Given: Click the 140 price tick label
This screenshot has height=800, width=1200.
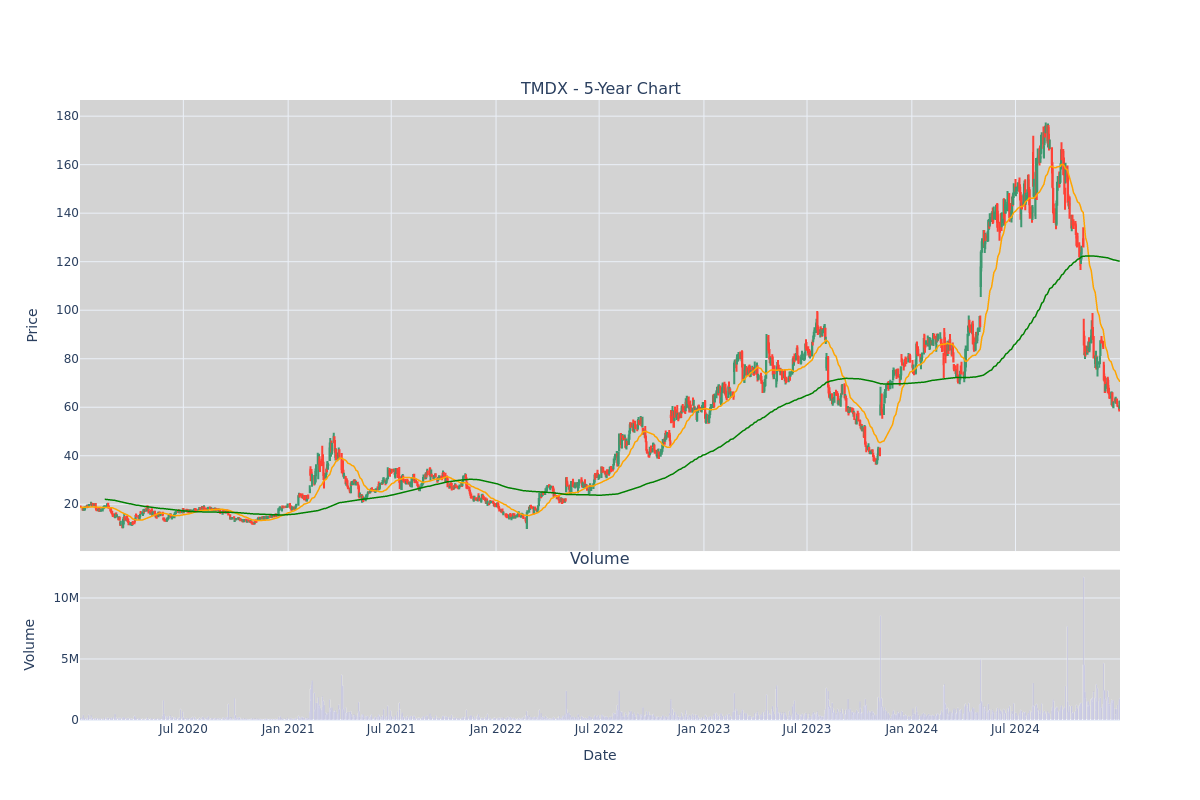Looking at the screenshot, I should pyautogui.click(x=66, y=213).
